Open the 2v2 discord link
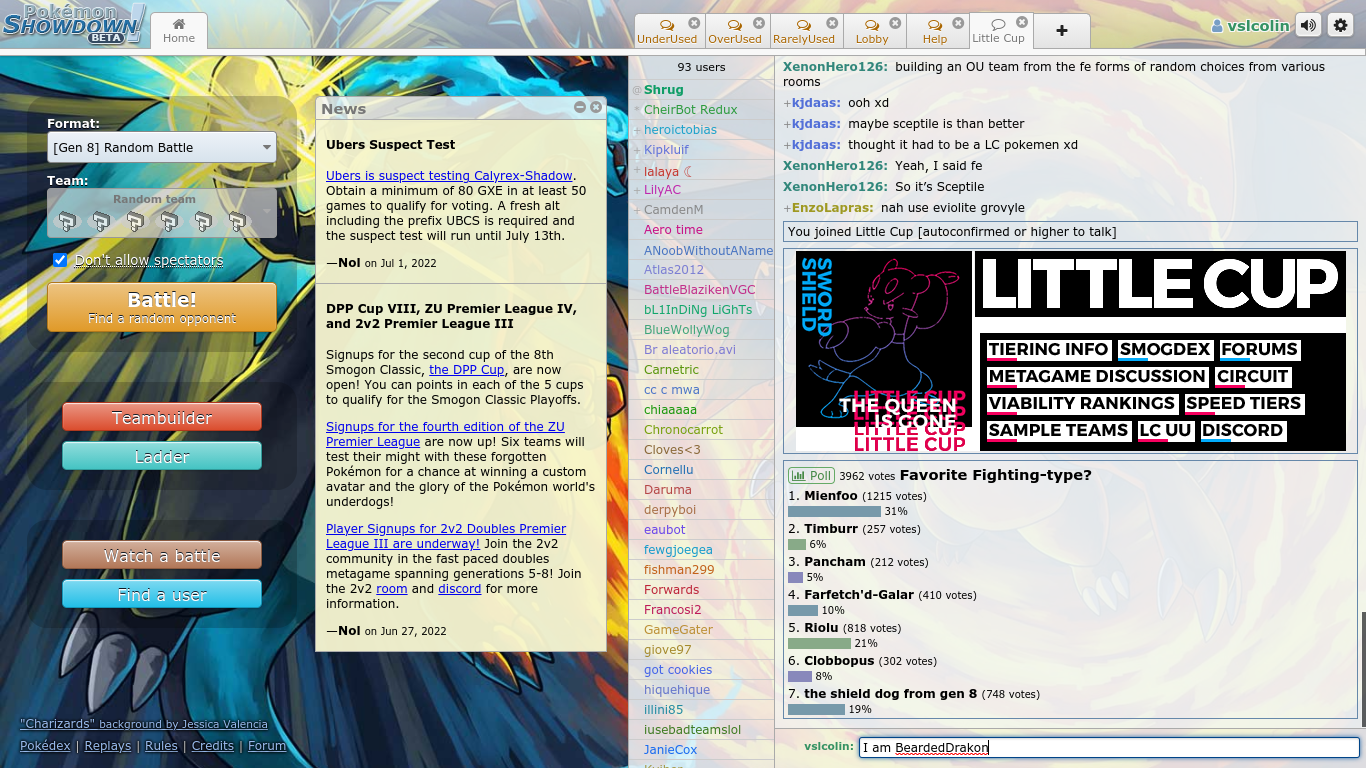Viewport: 1366px width, 768px height. point(459,589)
